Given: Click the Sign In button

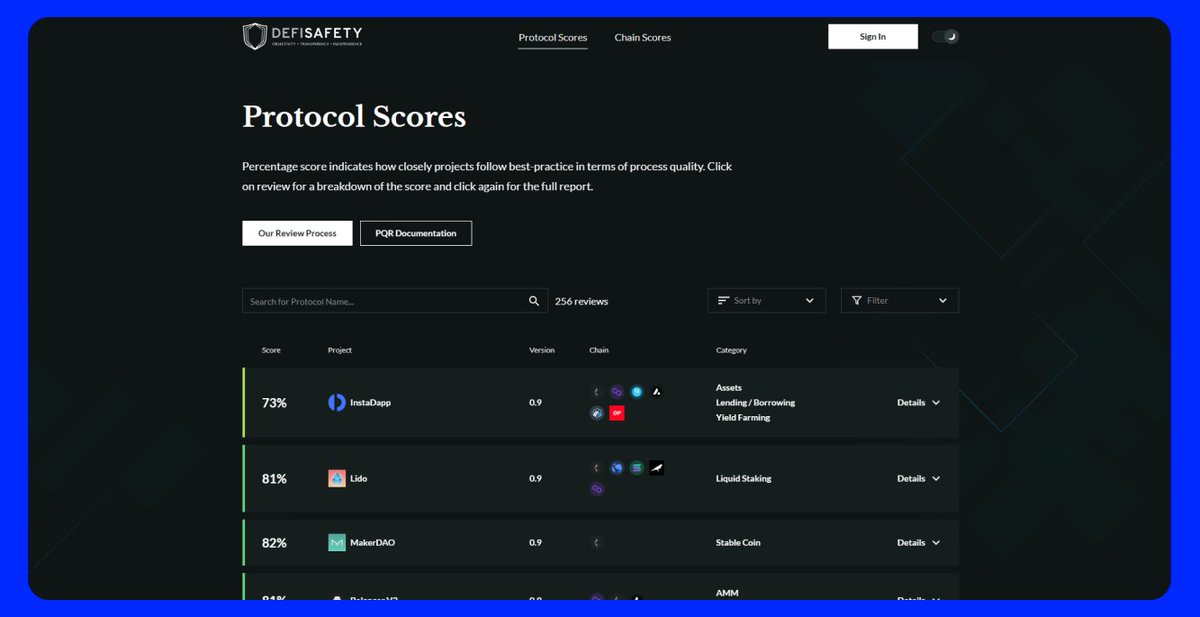Looking at the screenshot, I should [x=873, y=37].
